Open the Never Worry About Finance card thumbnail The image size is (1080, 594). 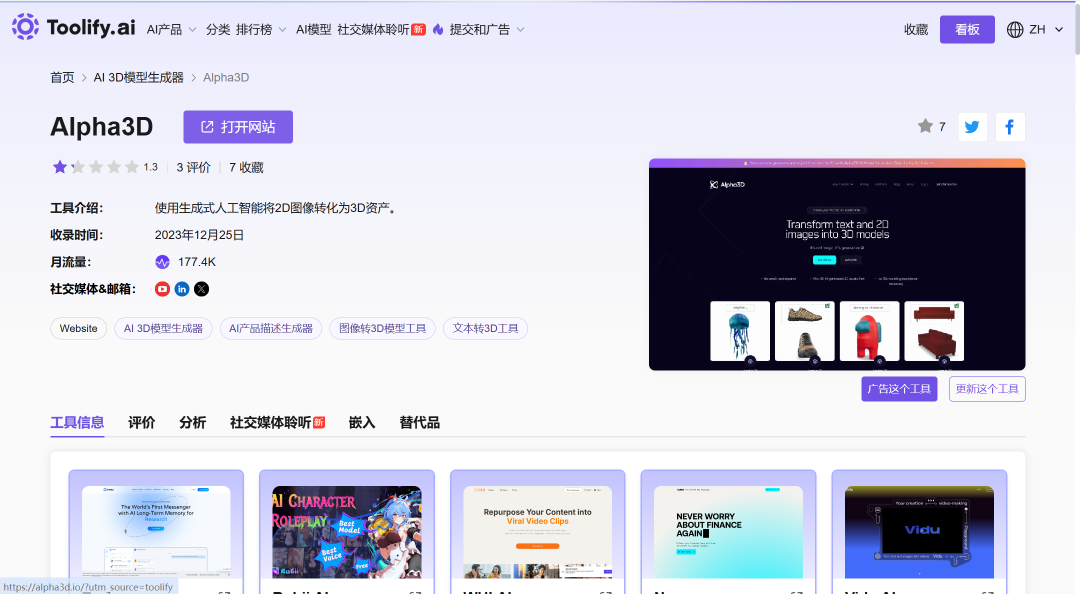click(728, 532)
